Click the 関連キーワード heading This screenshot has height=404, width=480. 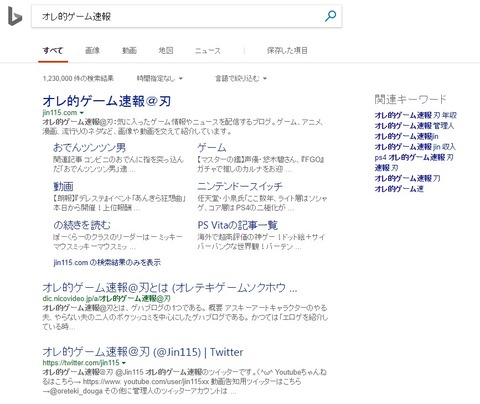[x=410, y=99]
